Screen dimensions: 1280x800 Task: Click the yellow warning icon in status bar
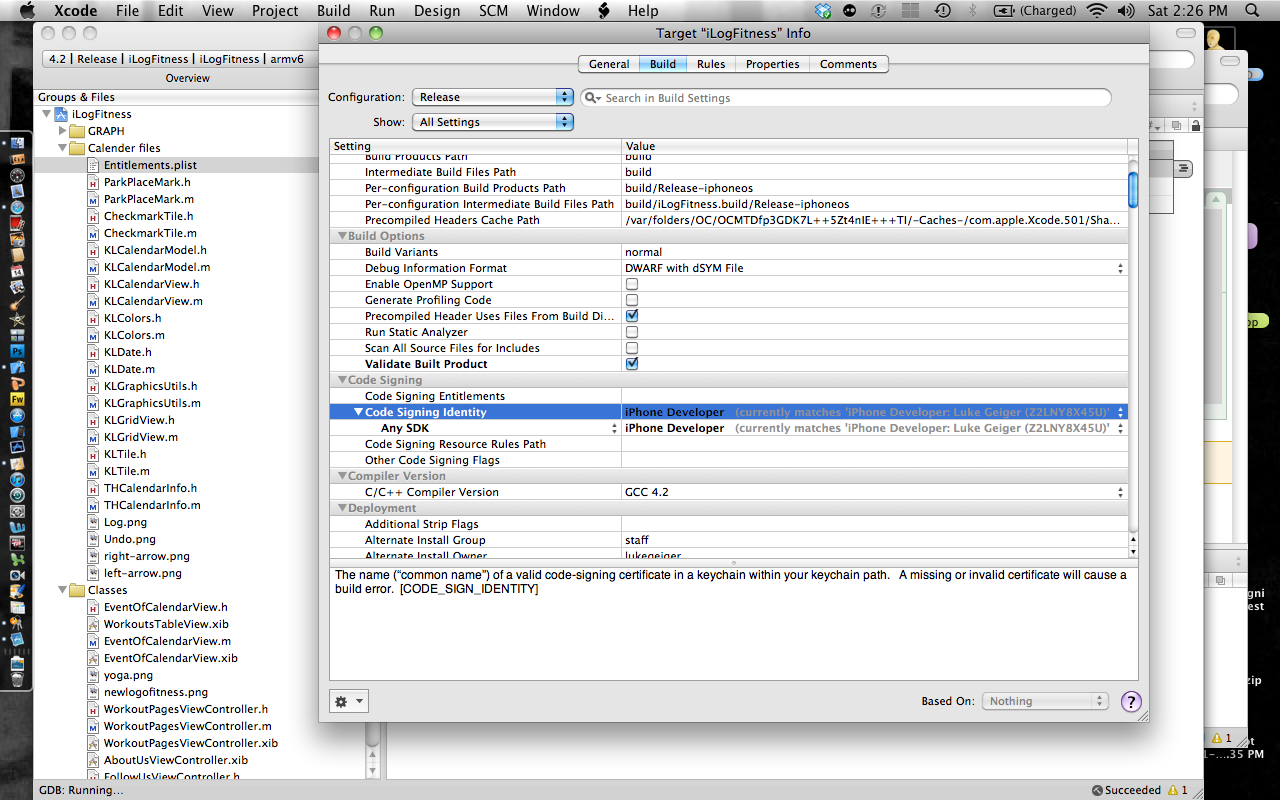point(1173,790)
